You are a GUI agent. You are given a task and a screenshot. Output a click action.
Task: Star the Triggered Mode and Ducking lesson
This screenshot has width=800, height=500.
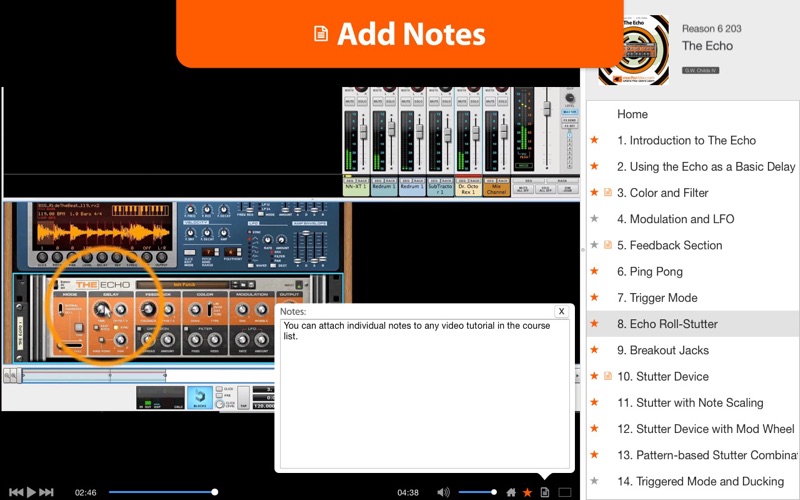[594, 481]
